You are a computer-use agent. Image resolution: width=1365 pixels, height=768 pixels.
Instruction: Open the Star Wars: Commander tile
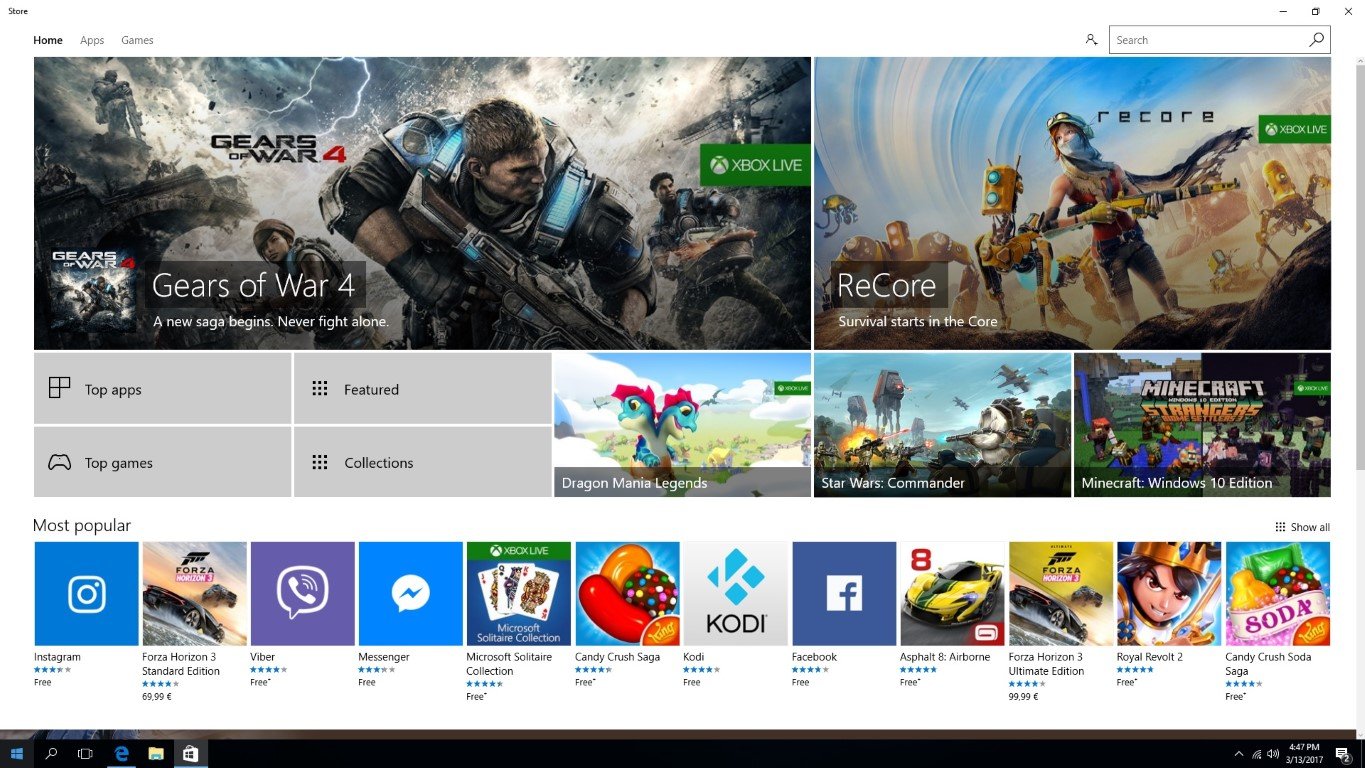pos(942,425)
